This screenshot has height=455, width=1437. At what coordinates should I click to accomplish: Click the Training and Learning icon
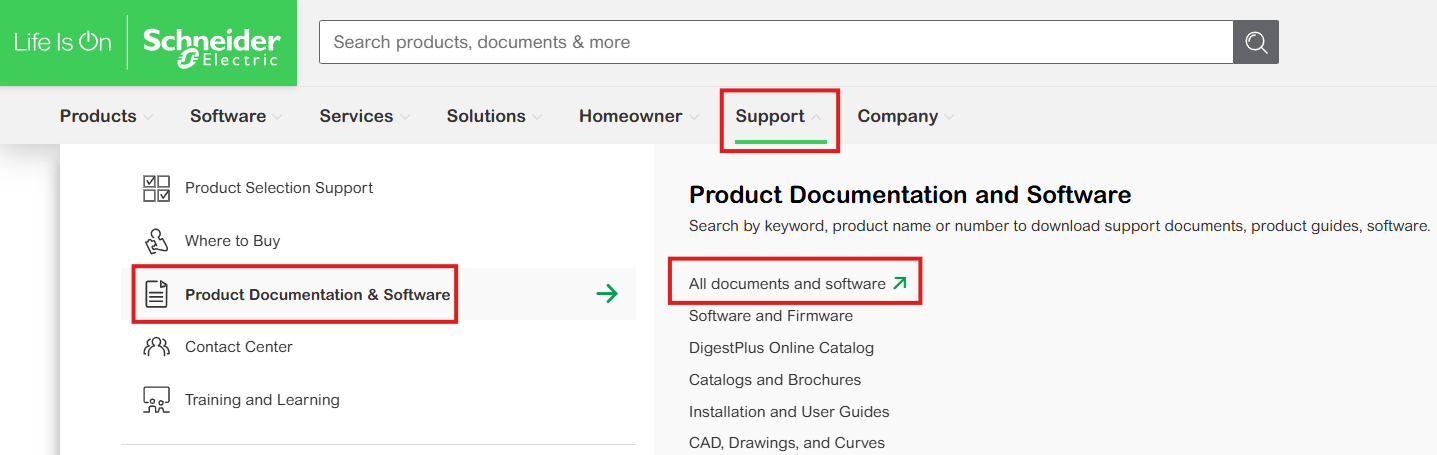click(x=157, y=400)
